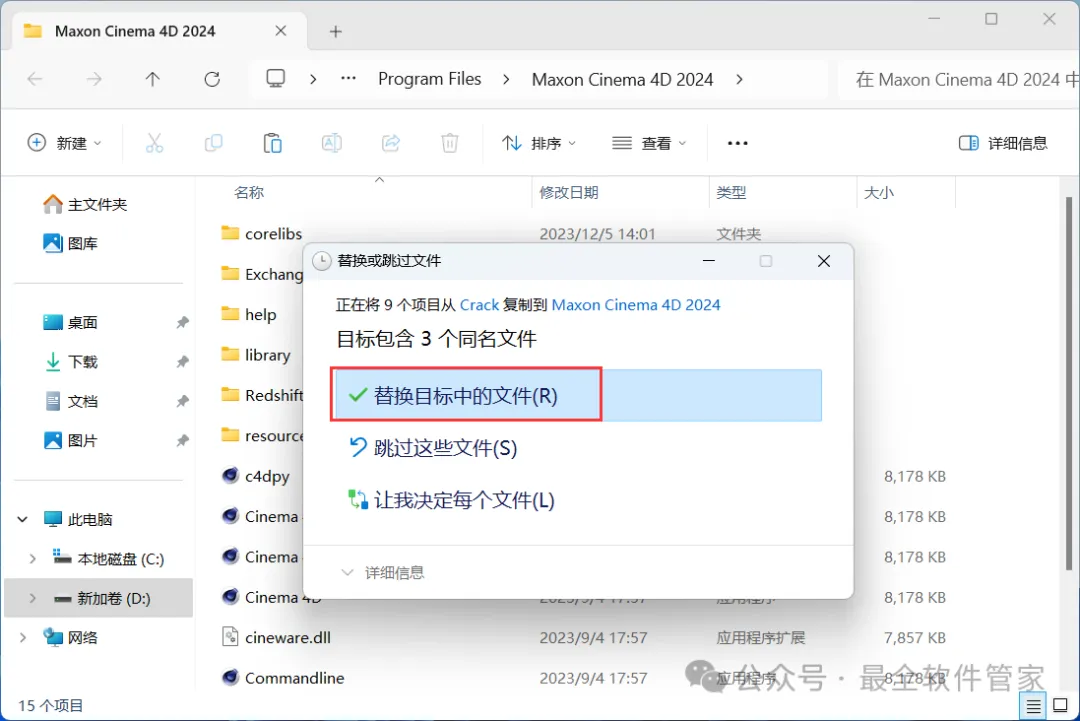The width and height of the screenshot is (1080, 721).
Task: Open Desktop in sidebar
Action: pyautogui.click(x=70, y=322)
